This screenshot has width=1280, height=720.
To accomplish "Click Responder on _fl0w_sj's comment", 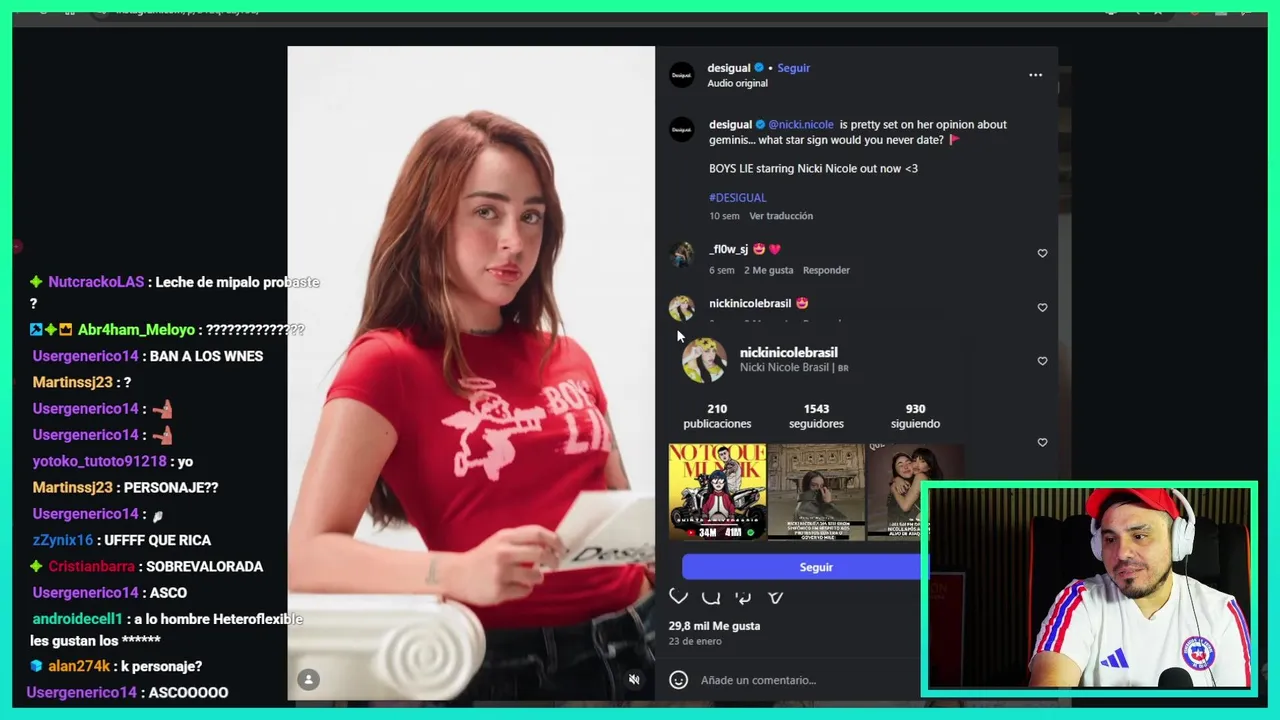I will [x=826, y=270].
